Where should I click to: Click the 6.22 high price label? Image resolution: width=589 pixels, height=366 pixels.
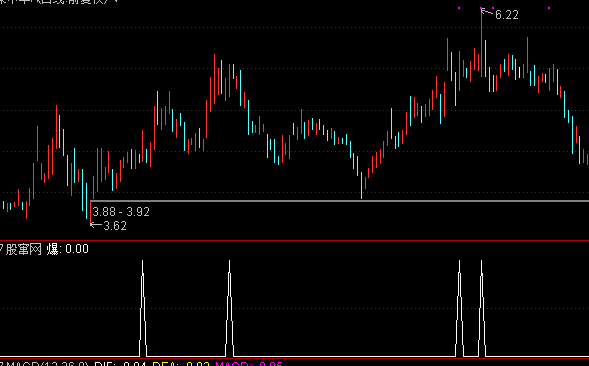click(507, 15)
